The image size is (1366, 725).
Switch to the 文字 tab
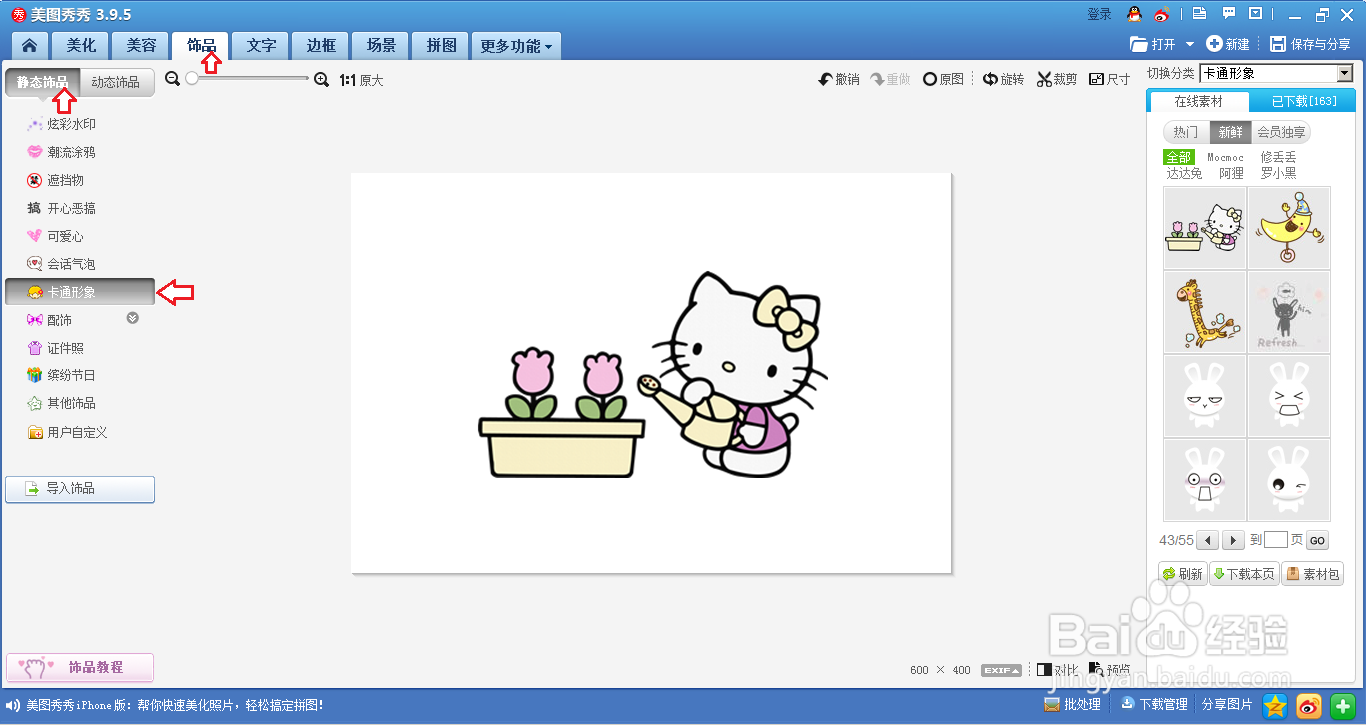tap(261, 46)
